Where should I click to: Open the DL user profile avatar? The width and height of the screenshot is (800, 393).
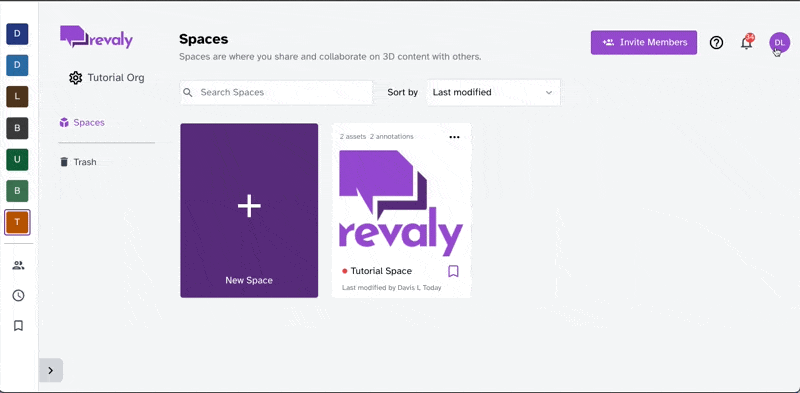click(779, 42)
